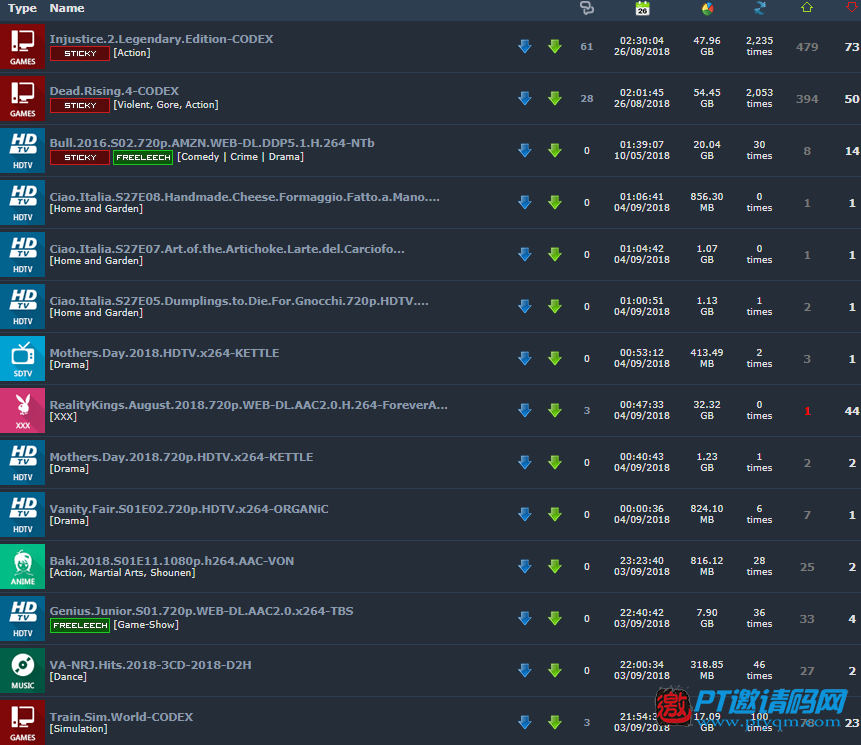861x745 pixels.
Task: Click the SDTV icon for Mothers.Day.2018.HDTV
Action: pos(23,359)
